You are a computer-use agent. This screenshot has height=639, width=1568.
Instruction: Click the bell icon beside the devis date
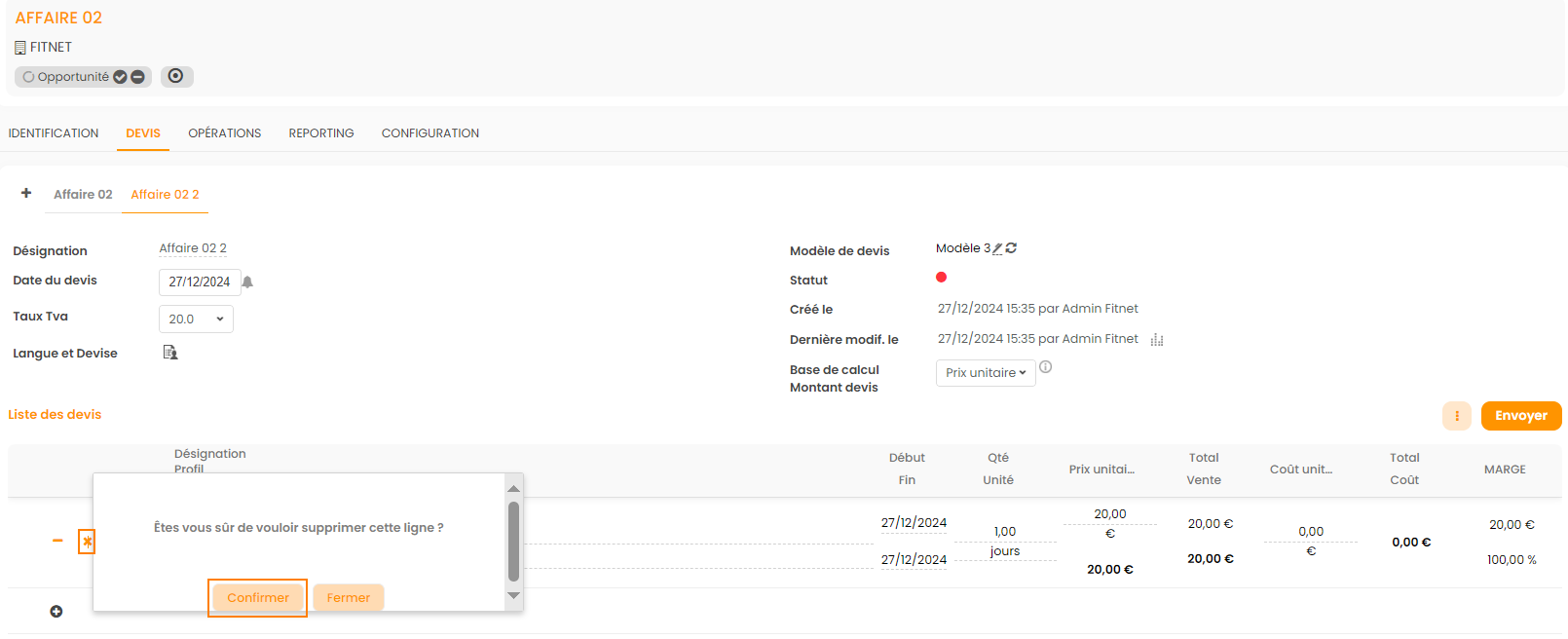247,282
